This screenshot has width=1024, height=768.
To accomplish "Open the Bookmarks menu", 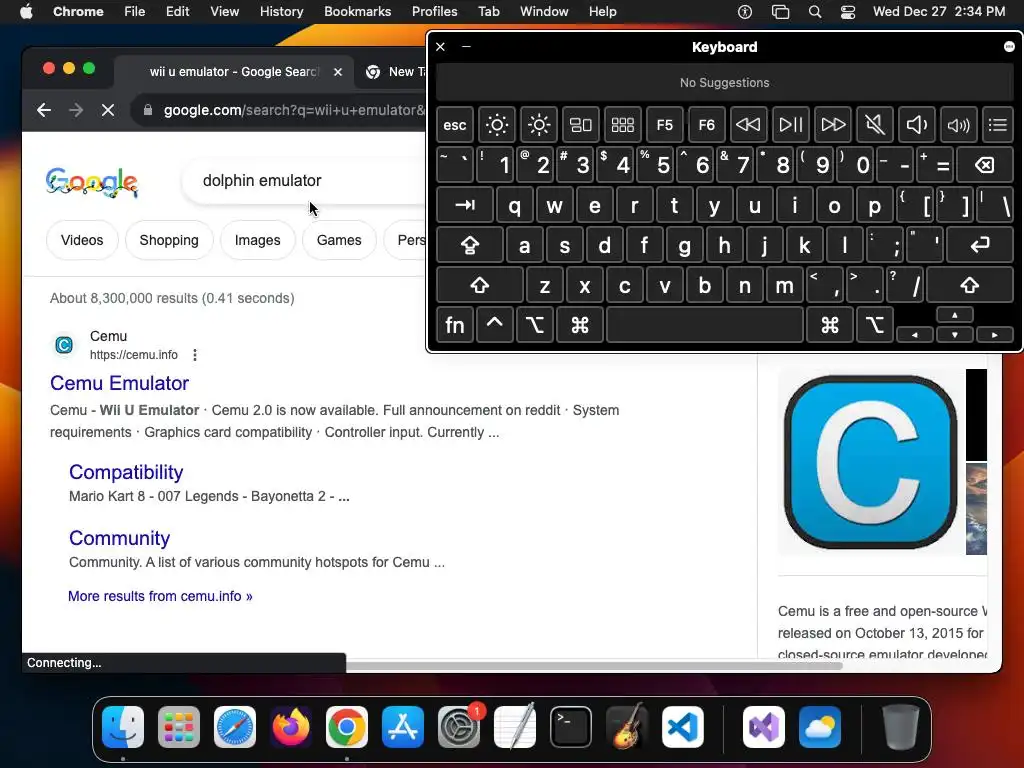I will pyautogui.click(x=358, y=12).
